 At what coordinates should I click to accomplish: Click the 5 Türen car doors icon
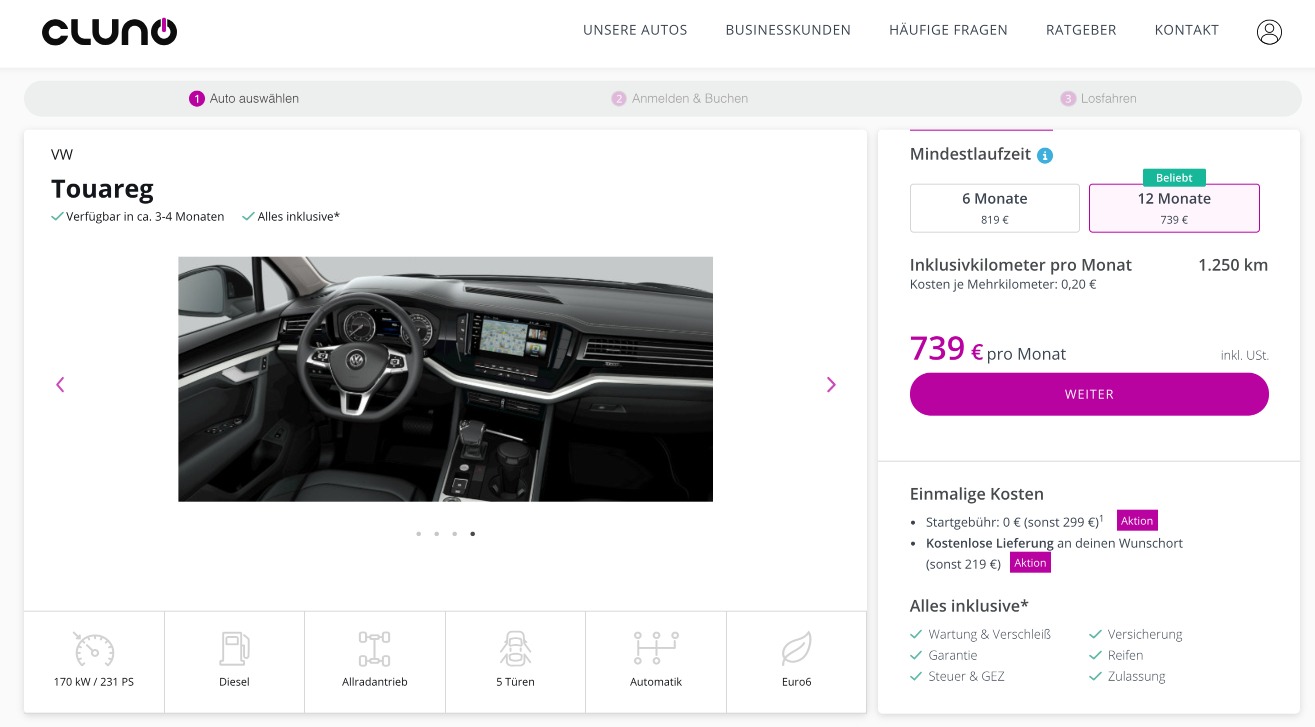point(515,649)
